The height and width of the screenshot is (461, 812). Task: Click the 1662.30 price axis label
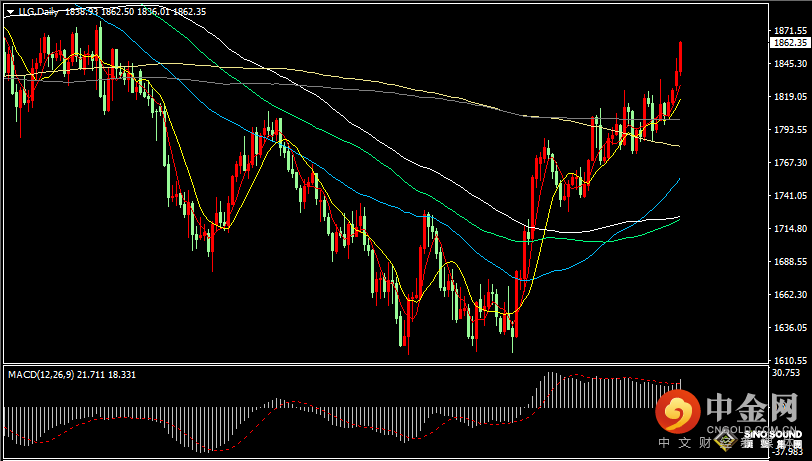789,295
